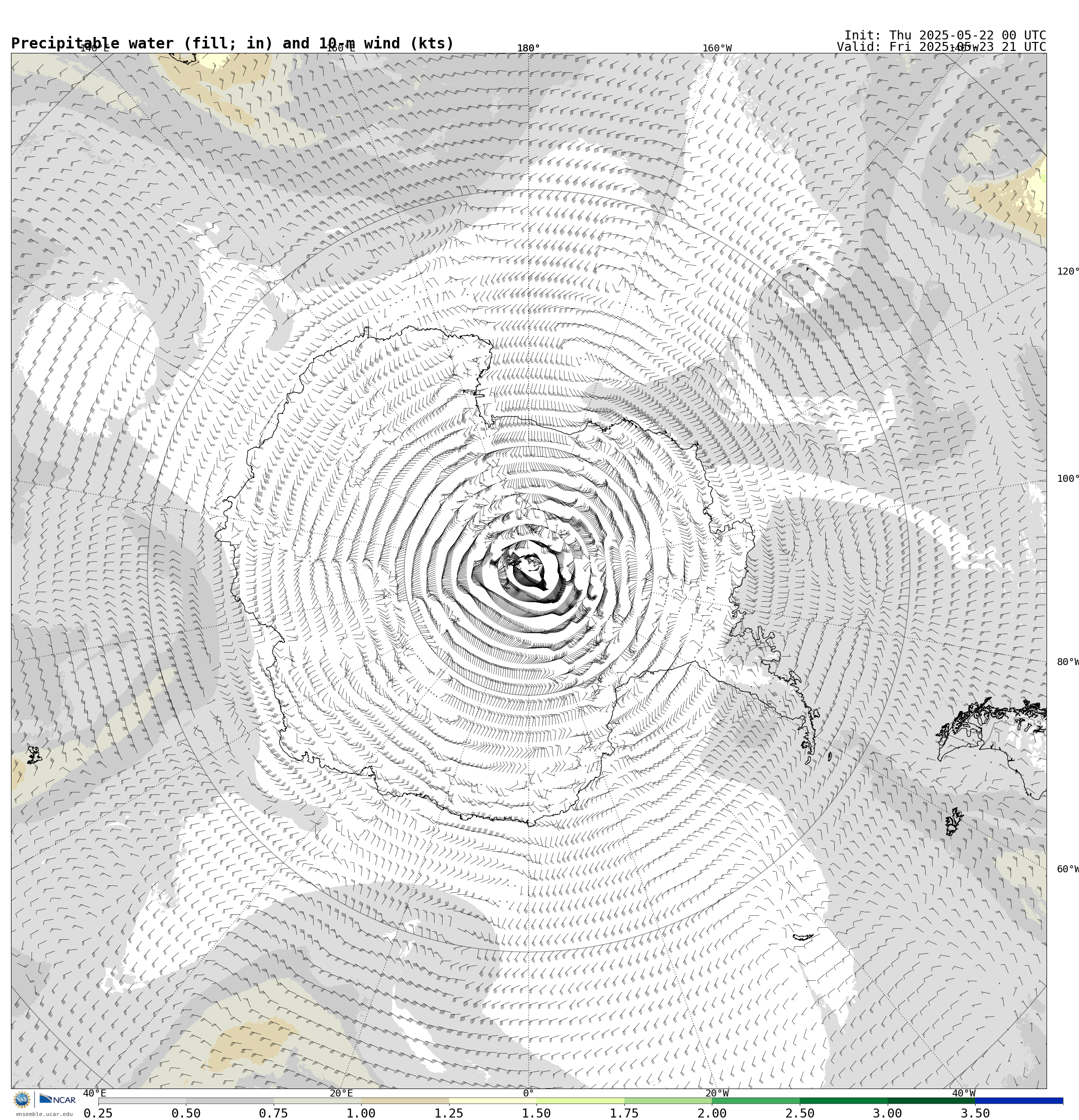Click the 0° longitude label at bottom
This screenshot has height=1120, width=1079.
(529, 1094)
